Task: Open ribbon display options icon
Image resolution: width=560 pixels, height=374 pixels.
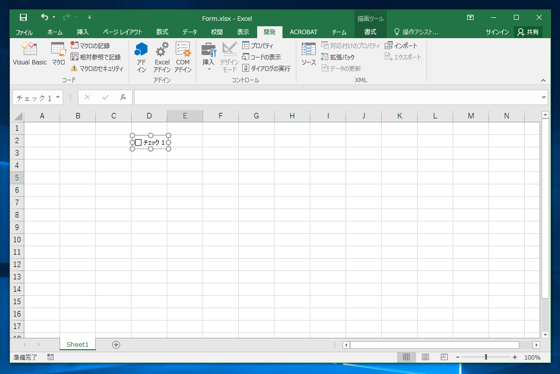Action: coord(470,17)
